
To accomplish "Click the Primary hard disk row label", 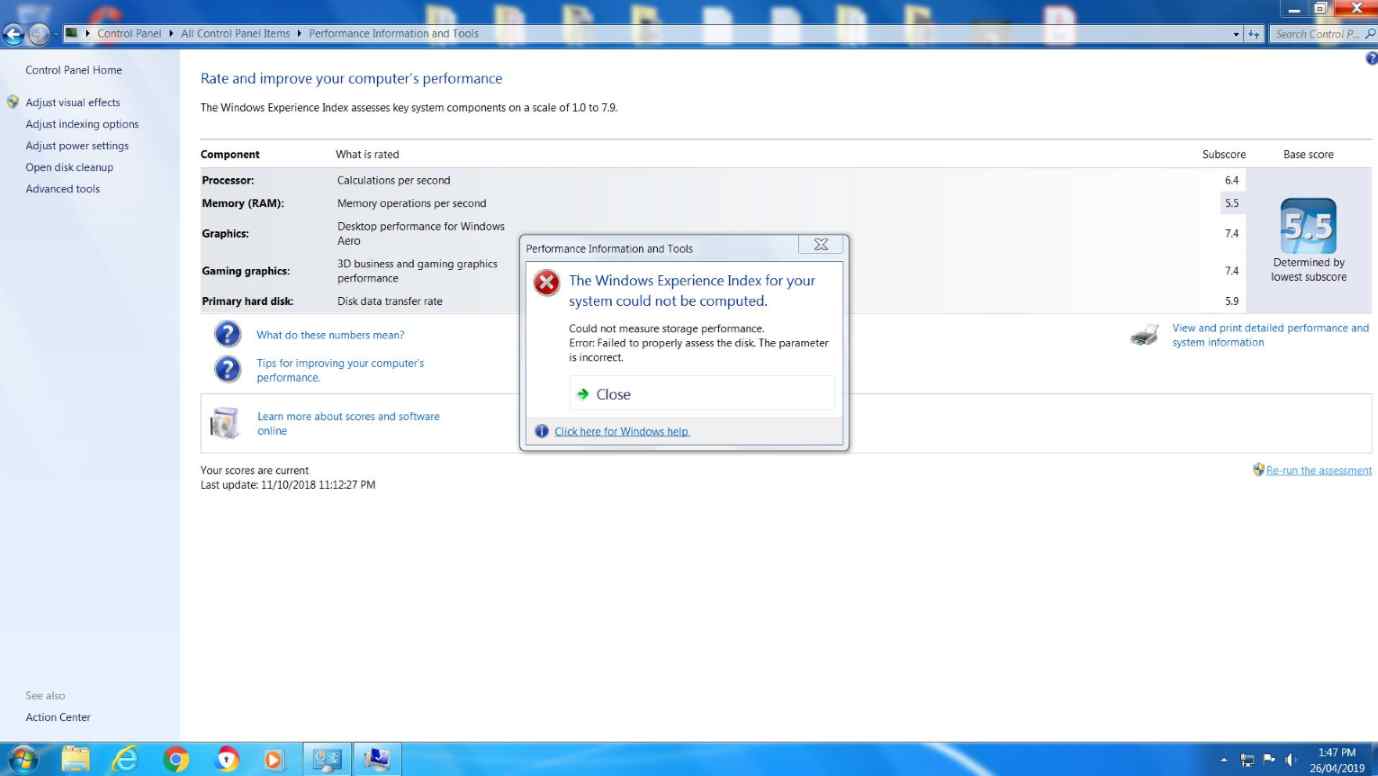I will pyautogui.click(x=247, y=301).
